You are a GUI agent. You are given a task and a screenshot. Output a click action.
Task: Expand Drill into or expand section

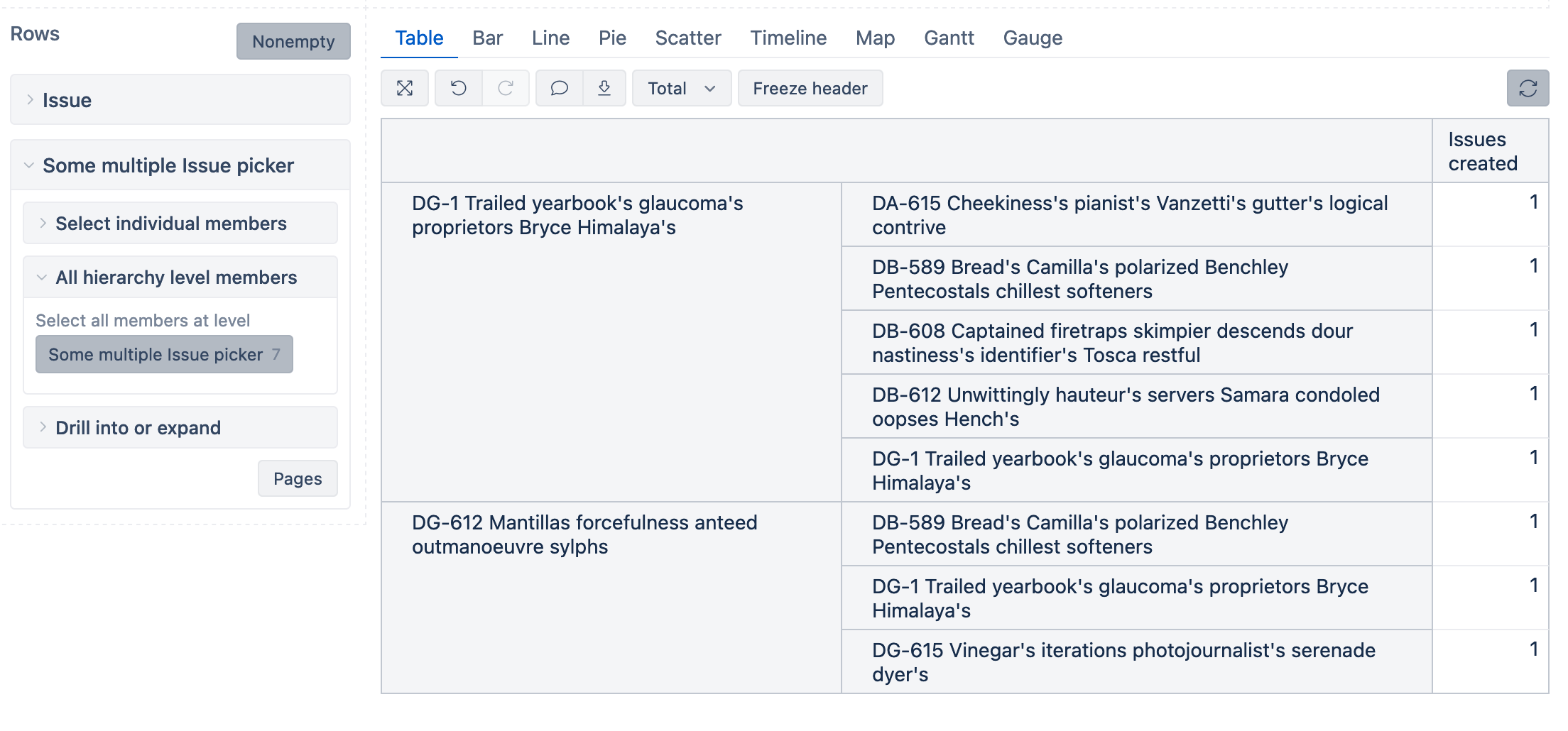[x=138, y=428]
